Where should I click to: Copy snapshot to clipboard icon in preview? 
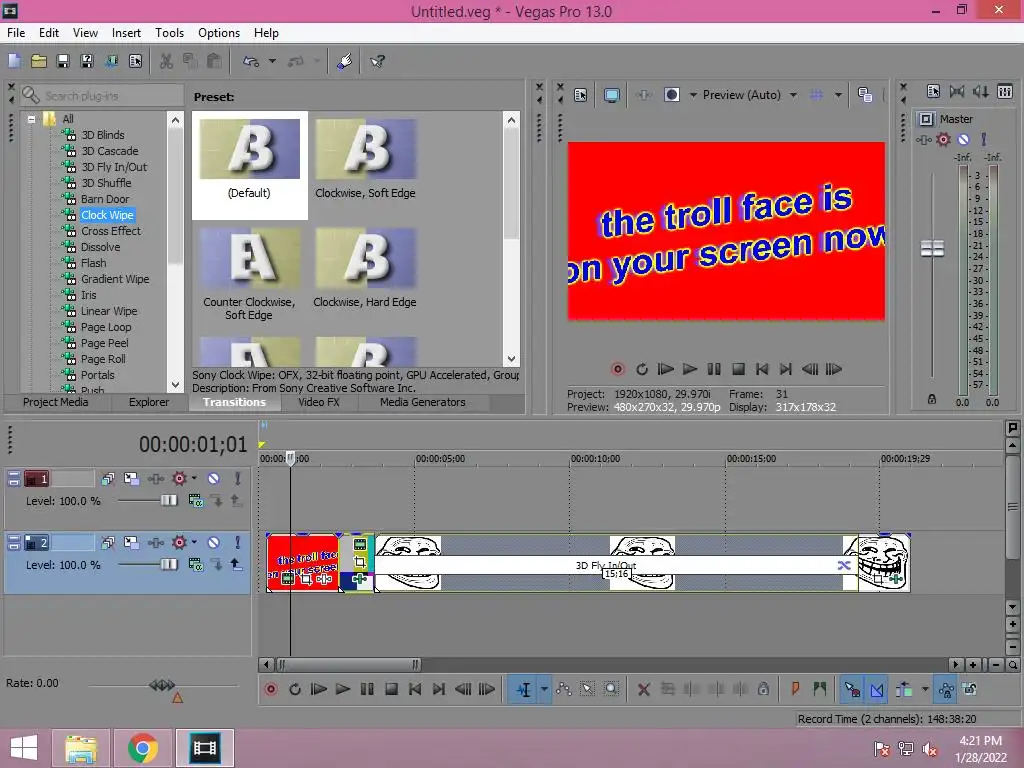point(865,95)
